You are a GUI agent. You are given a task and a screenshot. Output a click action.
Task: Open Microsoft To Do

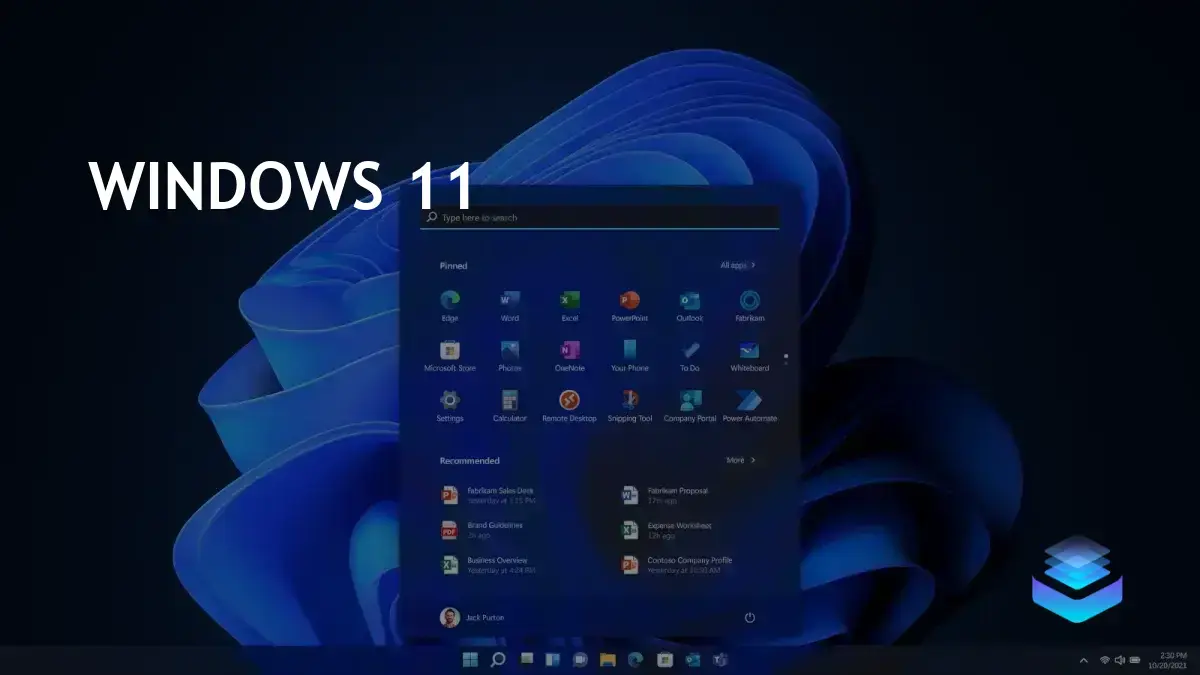[x=689, y=354]
